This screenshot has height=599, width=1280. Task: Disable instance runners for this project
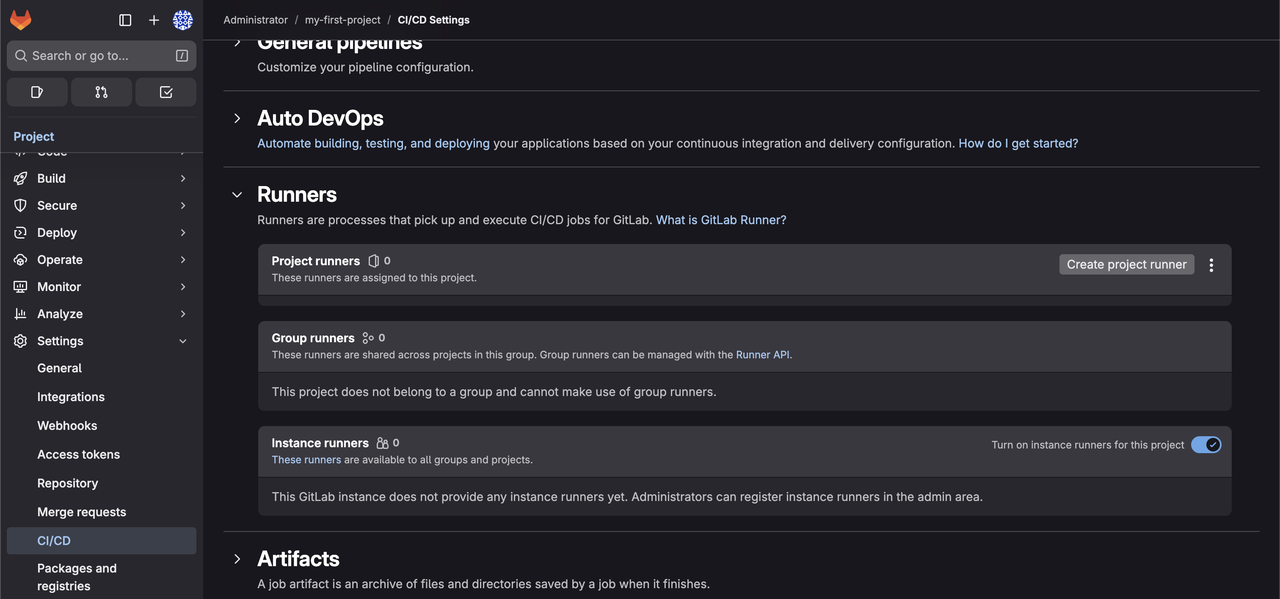[x=1205, y=445]
